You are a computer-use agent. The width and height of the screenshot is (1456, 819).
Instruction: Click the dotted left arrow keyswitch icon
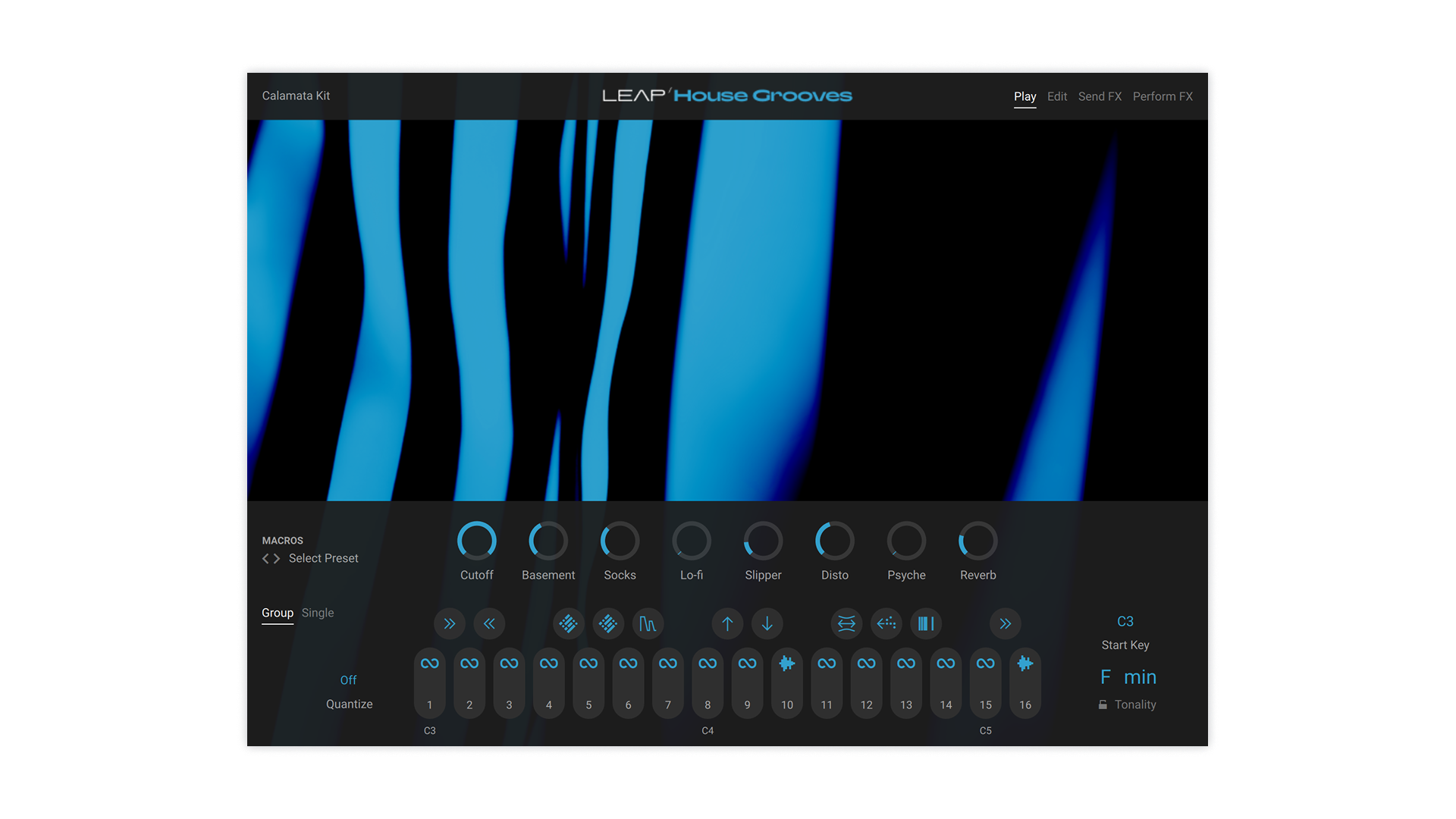tap(886, 623)
